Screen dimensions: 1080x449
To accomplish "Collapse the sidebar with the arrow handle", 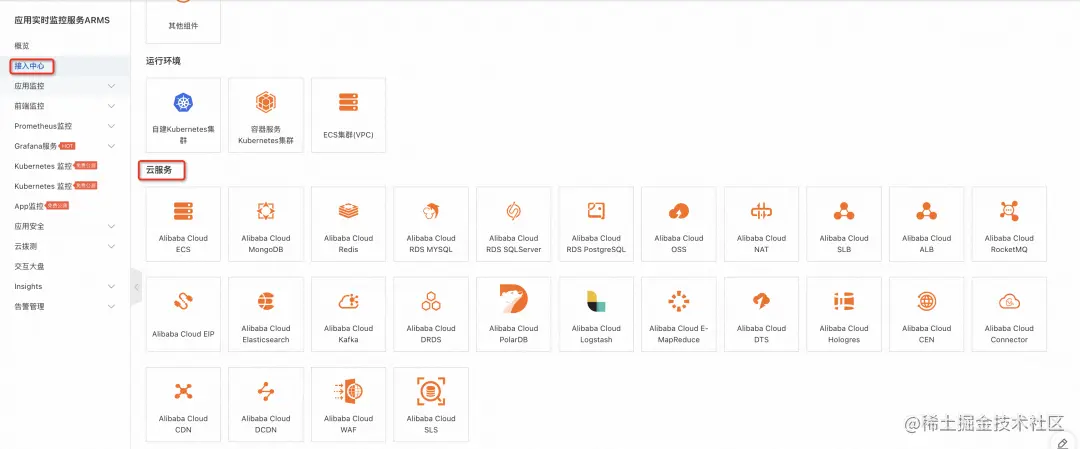I will tap(136, 287).
